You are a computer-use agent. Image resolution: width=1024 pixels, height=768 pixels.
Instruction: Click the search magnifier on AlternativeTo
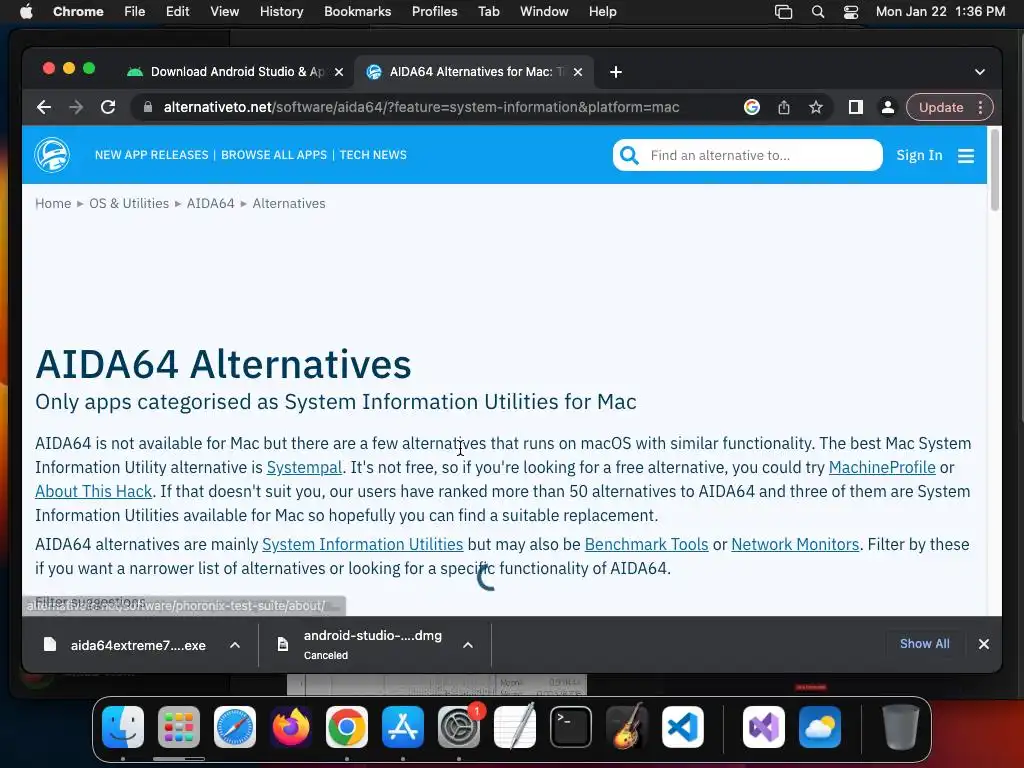click(x=629, y=155)
